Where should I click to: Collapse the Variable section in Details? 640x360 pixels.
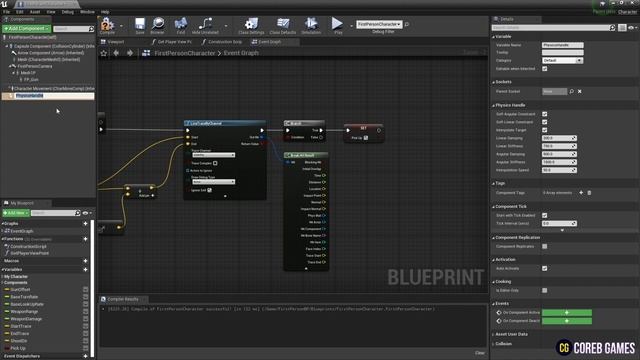click(x=493, y=37)
